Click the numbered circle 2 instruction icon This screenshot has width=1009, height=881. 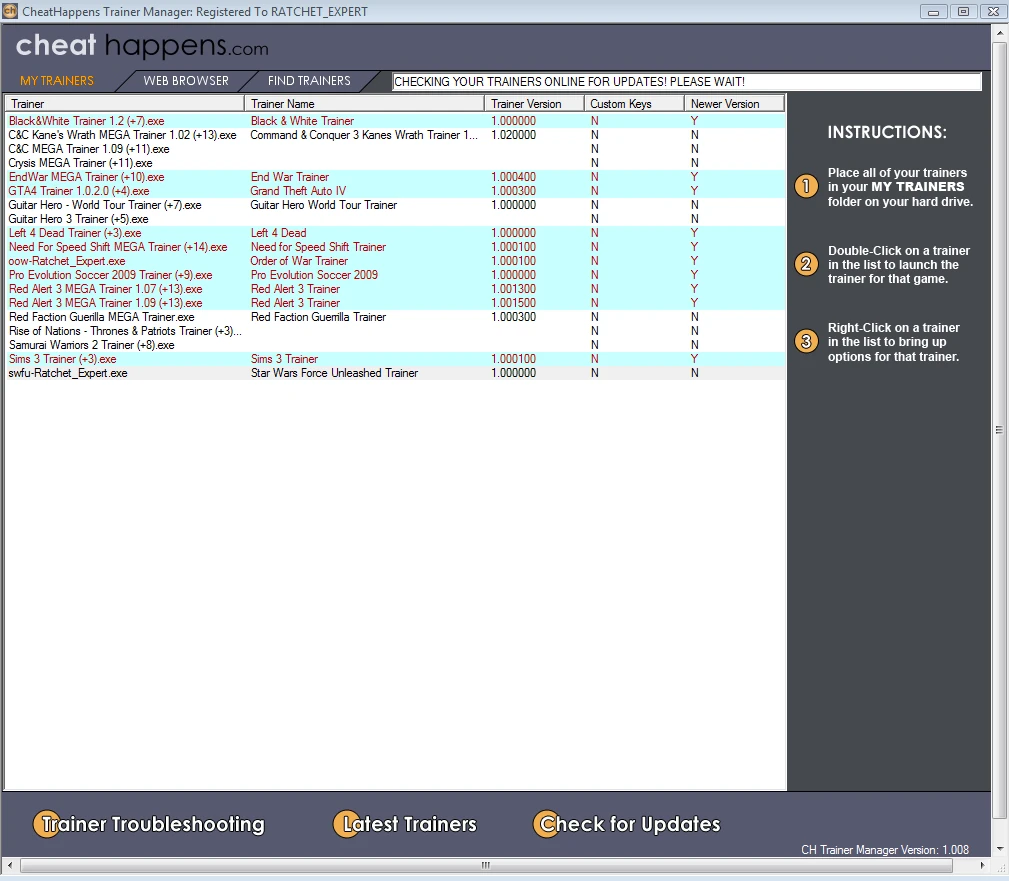click(806, 264)
